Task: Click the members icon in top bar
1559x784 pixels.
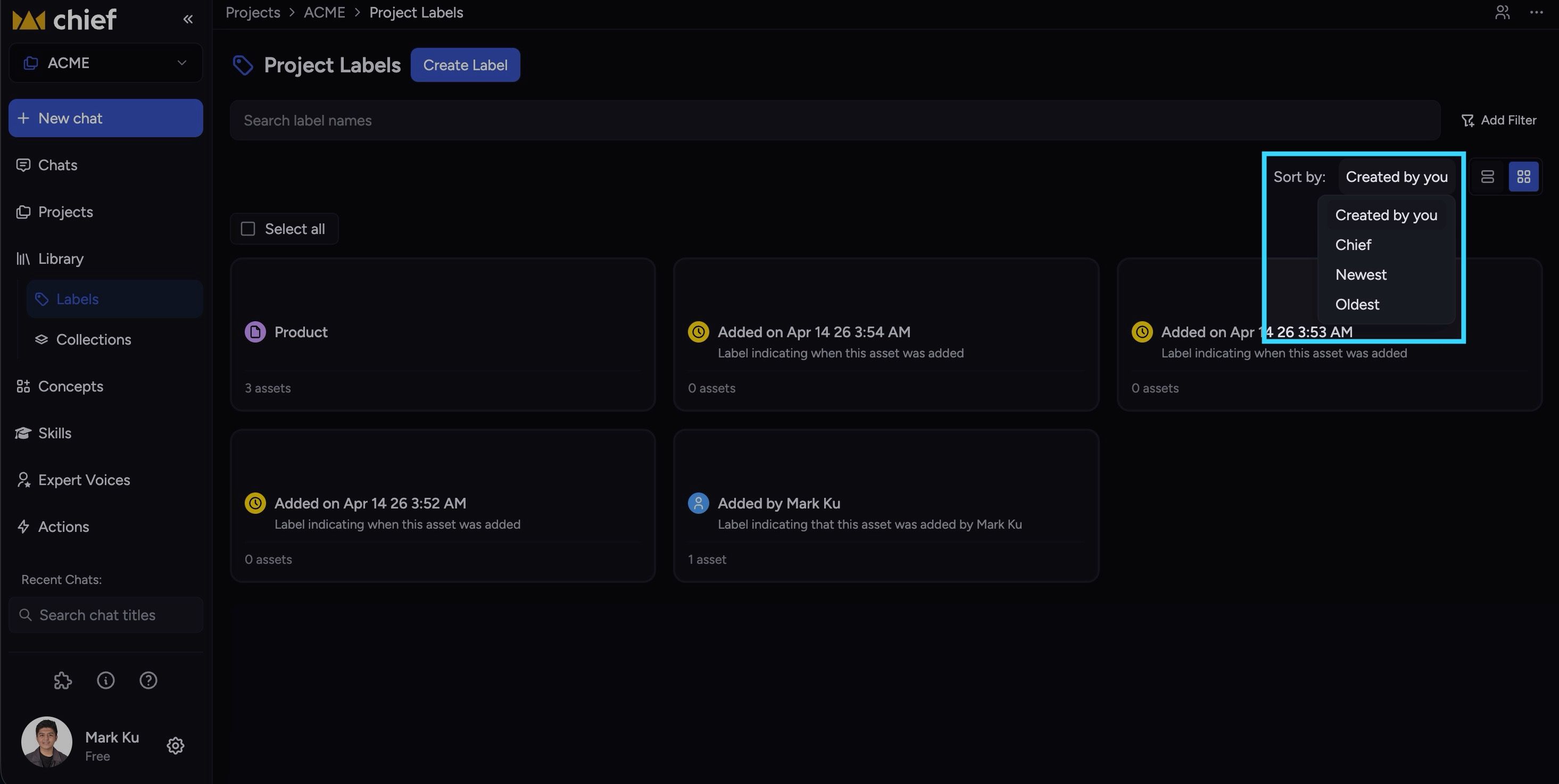Action: click(1502, 12)
